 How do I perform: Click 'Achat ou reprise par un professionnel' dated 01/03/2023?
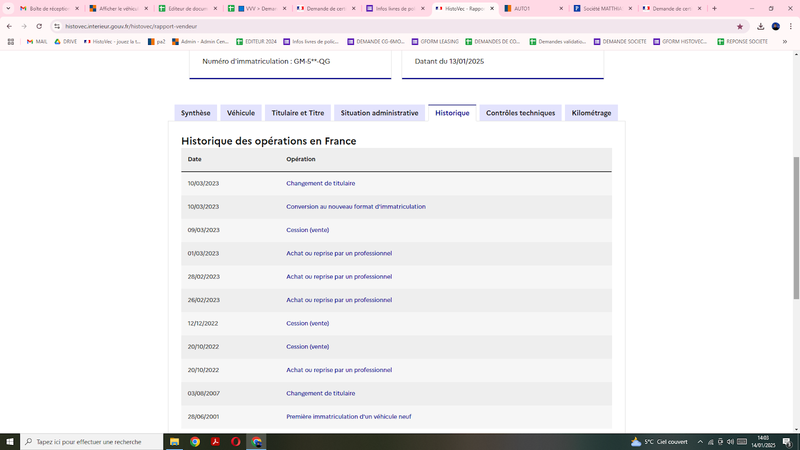[339, 253]
